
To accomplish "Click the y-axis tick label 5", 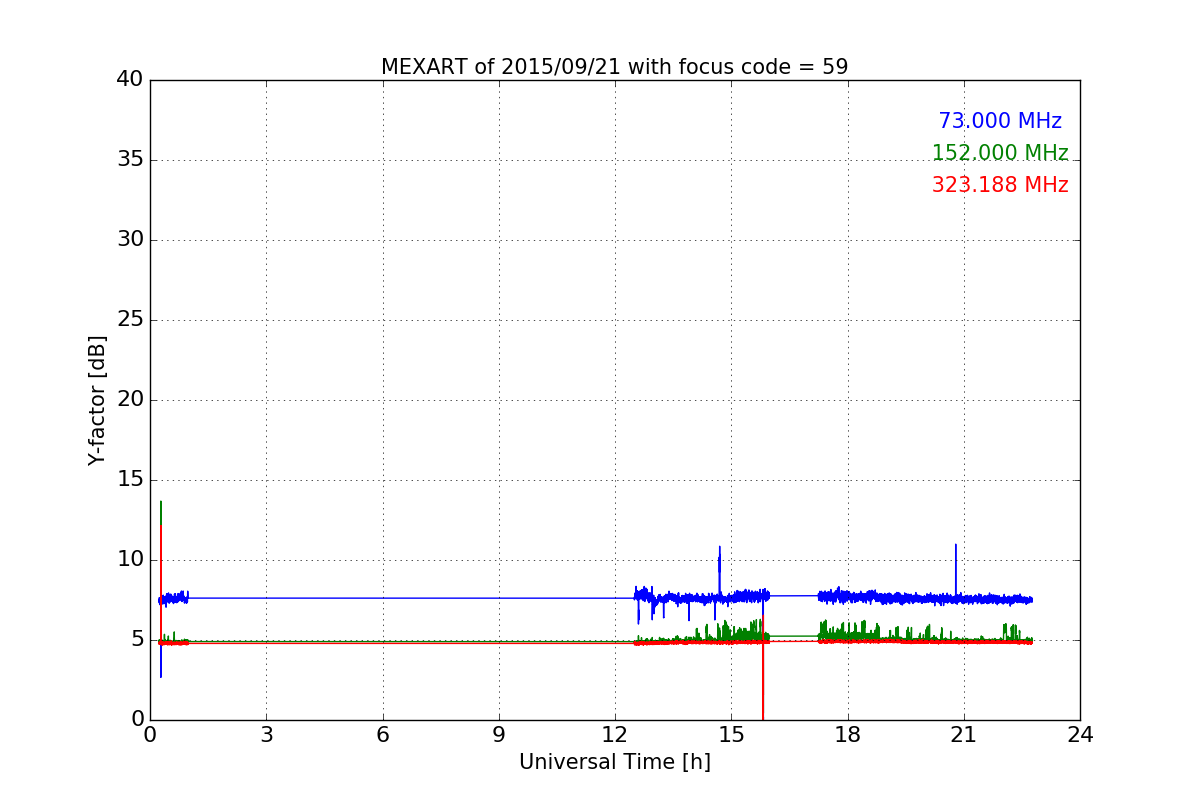I will (x=136, y=640).
